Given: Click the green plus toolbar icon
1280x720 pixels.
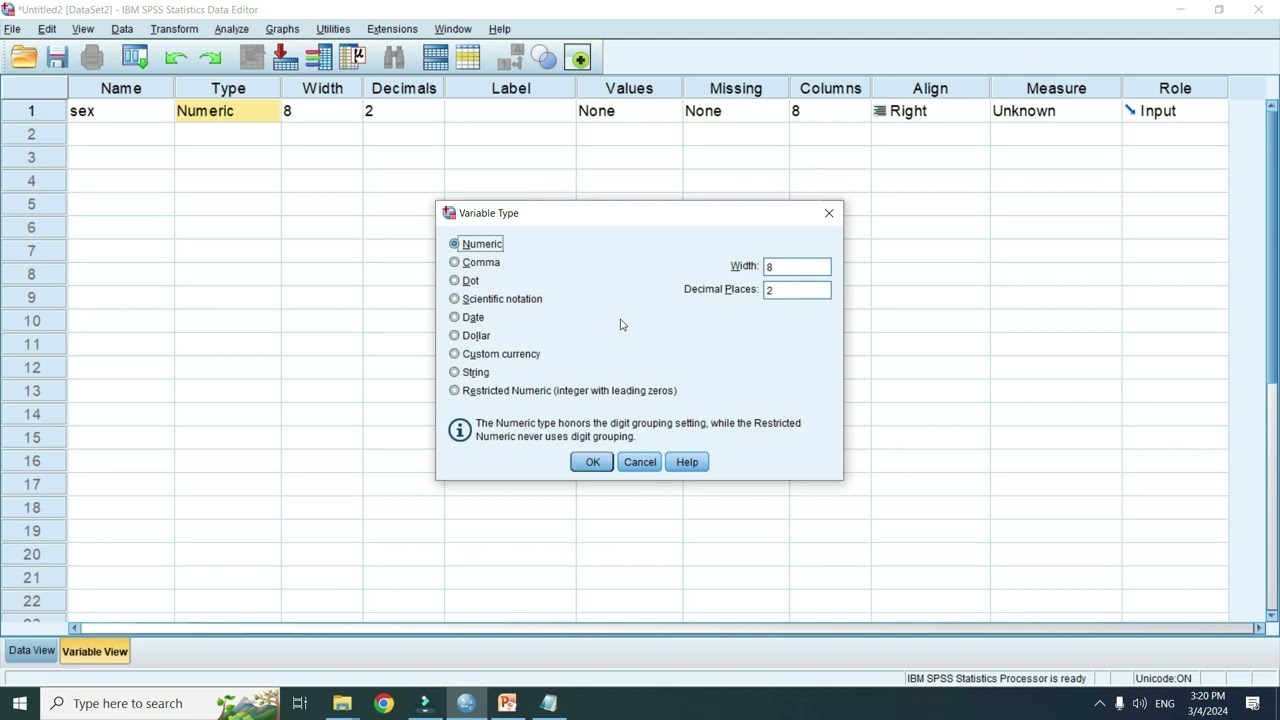Looking at the screenshot, I should coord(578,58).
